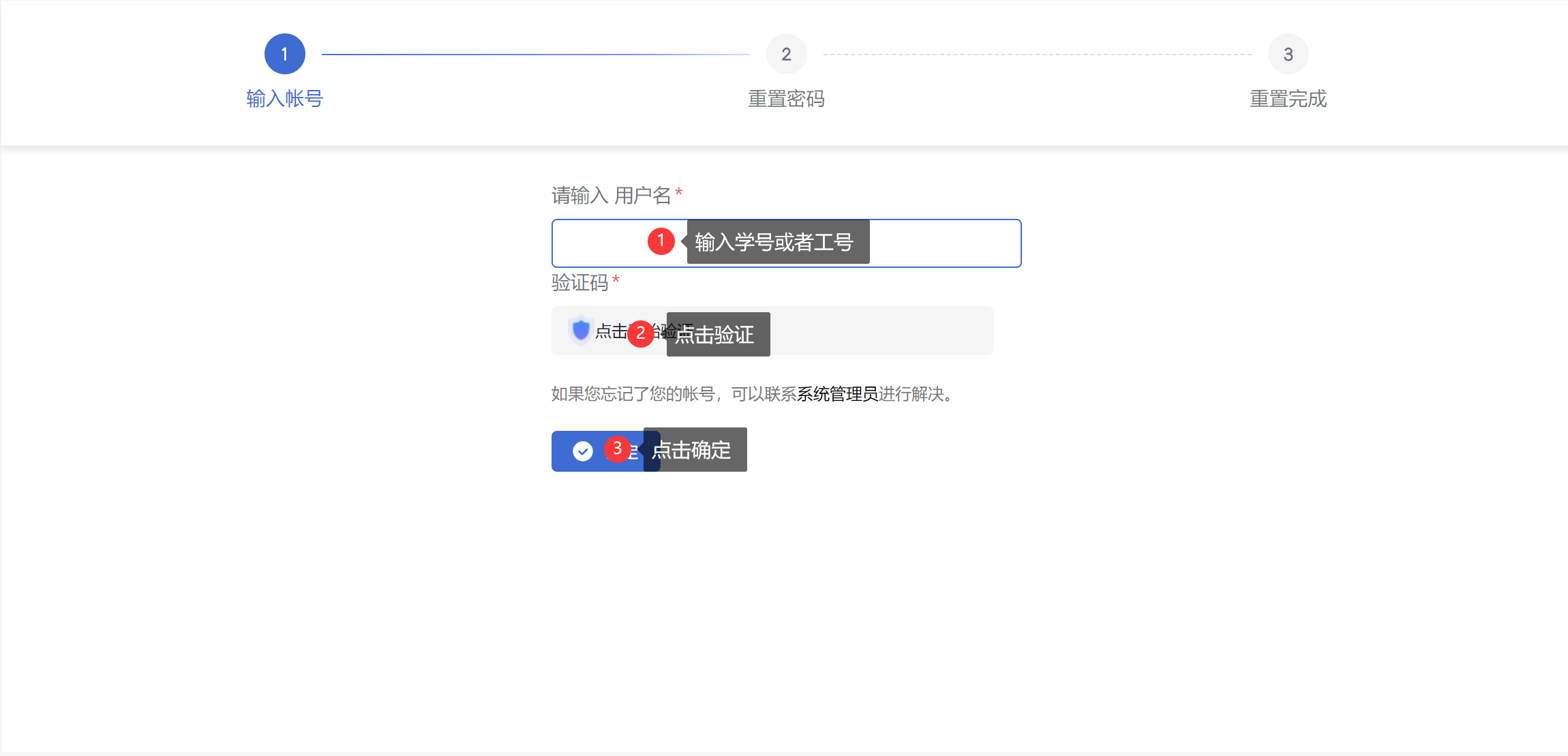The image size is (1568, 756).
Task: Click the step 3 circle indicator
Action: pos(1288,54)
